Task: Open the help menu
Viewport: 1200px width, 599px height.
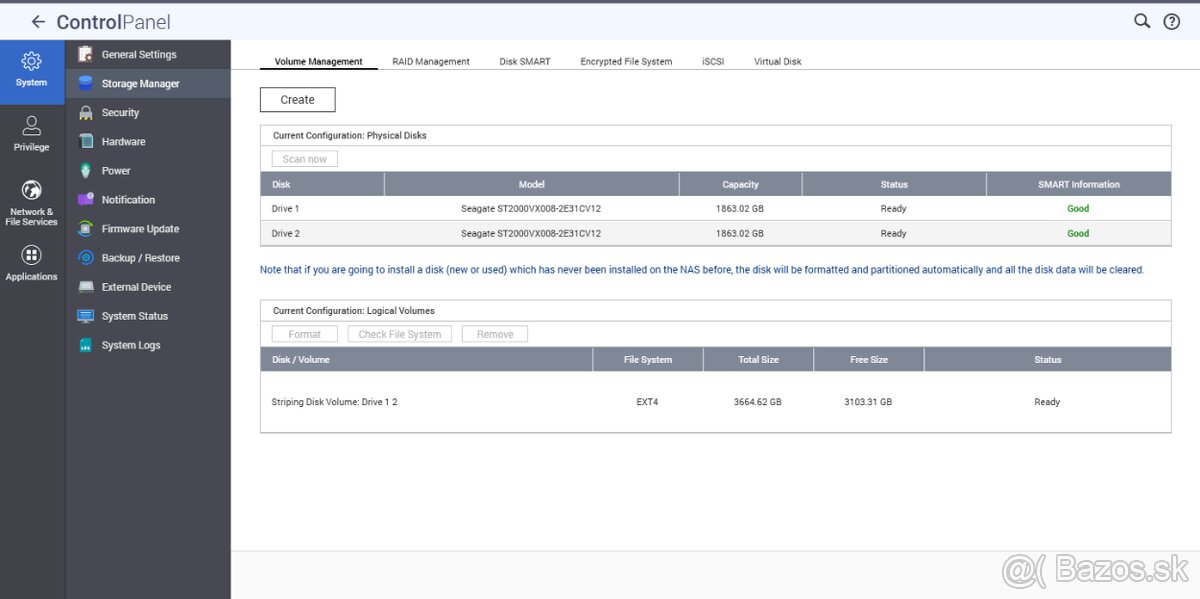Action: point(1172,20)
